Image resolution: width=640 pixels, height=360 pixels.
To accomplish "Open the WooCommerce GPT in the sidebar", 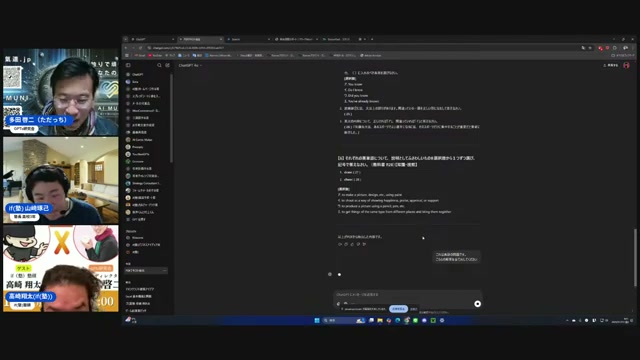I will [146, 111].
